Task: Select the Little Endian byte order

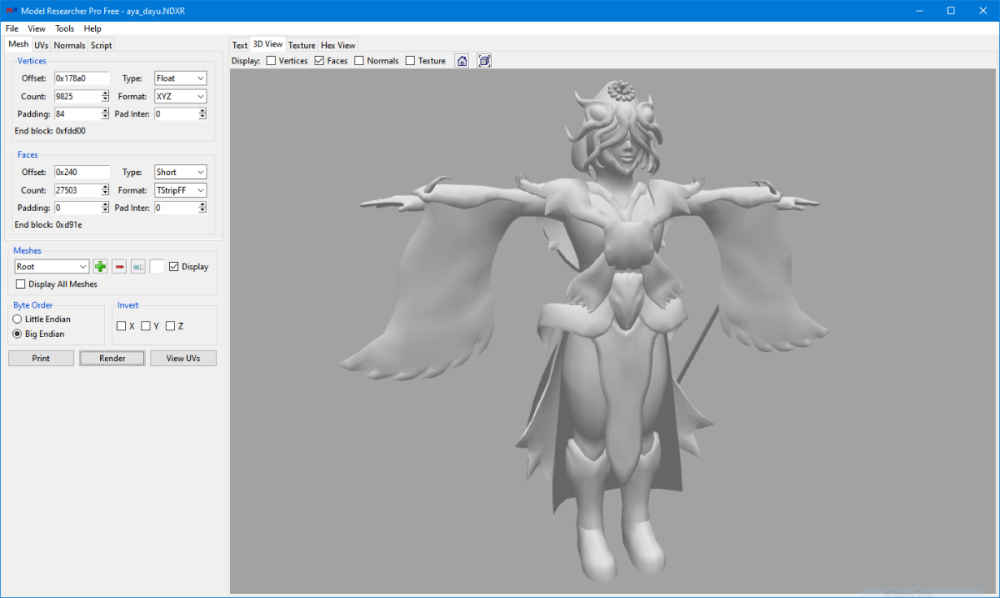Action: coord(17,319)
